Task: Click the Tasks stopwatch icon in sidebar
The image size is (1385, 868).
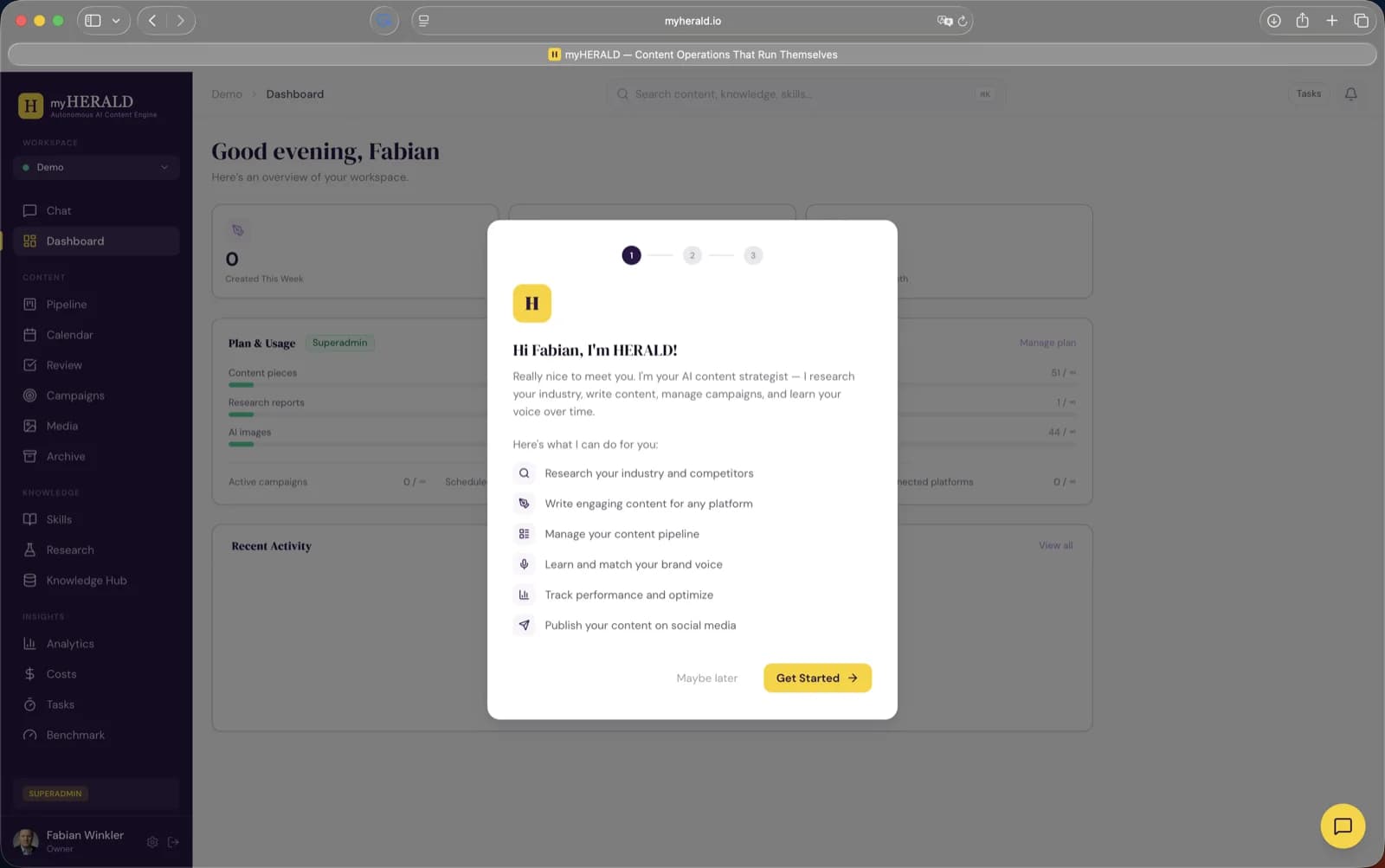Action: 30,704
